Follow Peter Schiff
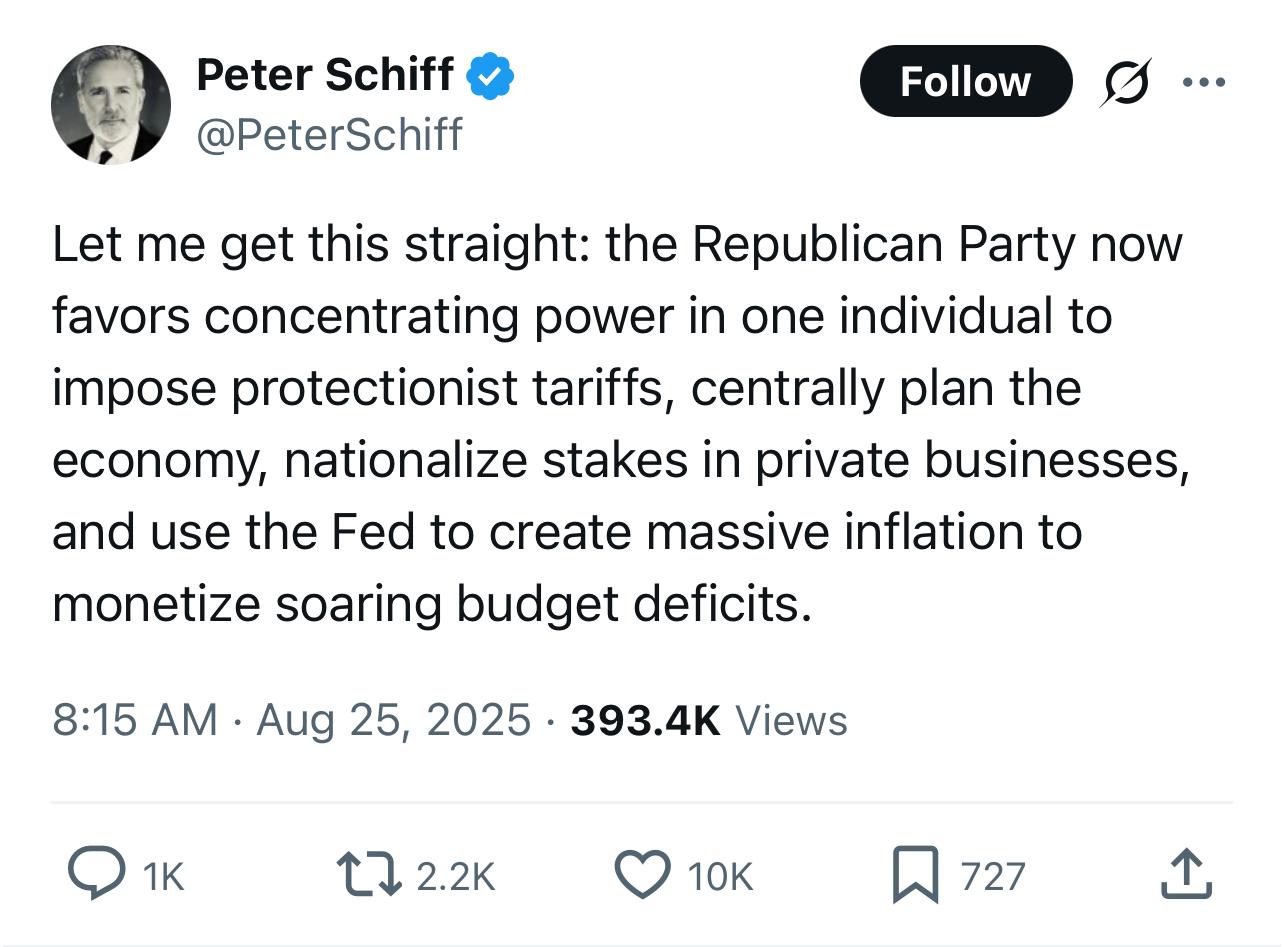Image resolution: width=1284 pixels, height=947 pixels. click(x=965, y=81)
